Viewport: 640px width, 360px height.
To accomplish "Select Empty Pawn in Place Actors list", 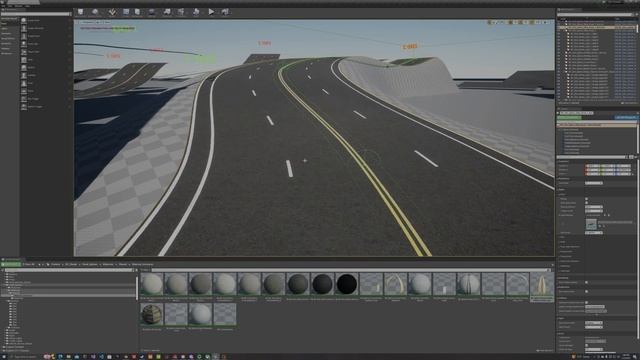I will (x=46, y=36).
